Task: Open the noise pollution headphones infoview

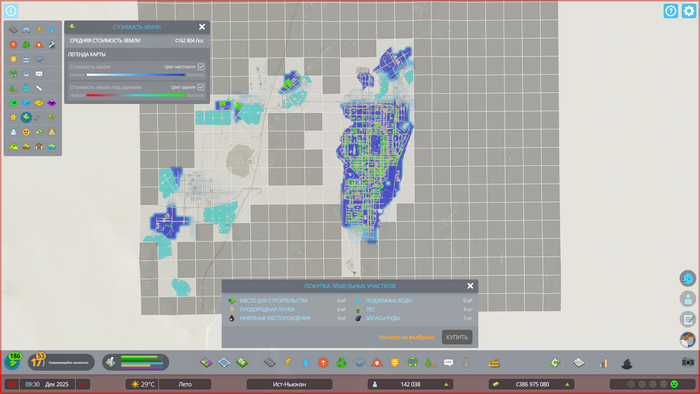Action: pyautogui.click(x=39, y=146)
